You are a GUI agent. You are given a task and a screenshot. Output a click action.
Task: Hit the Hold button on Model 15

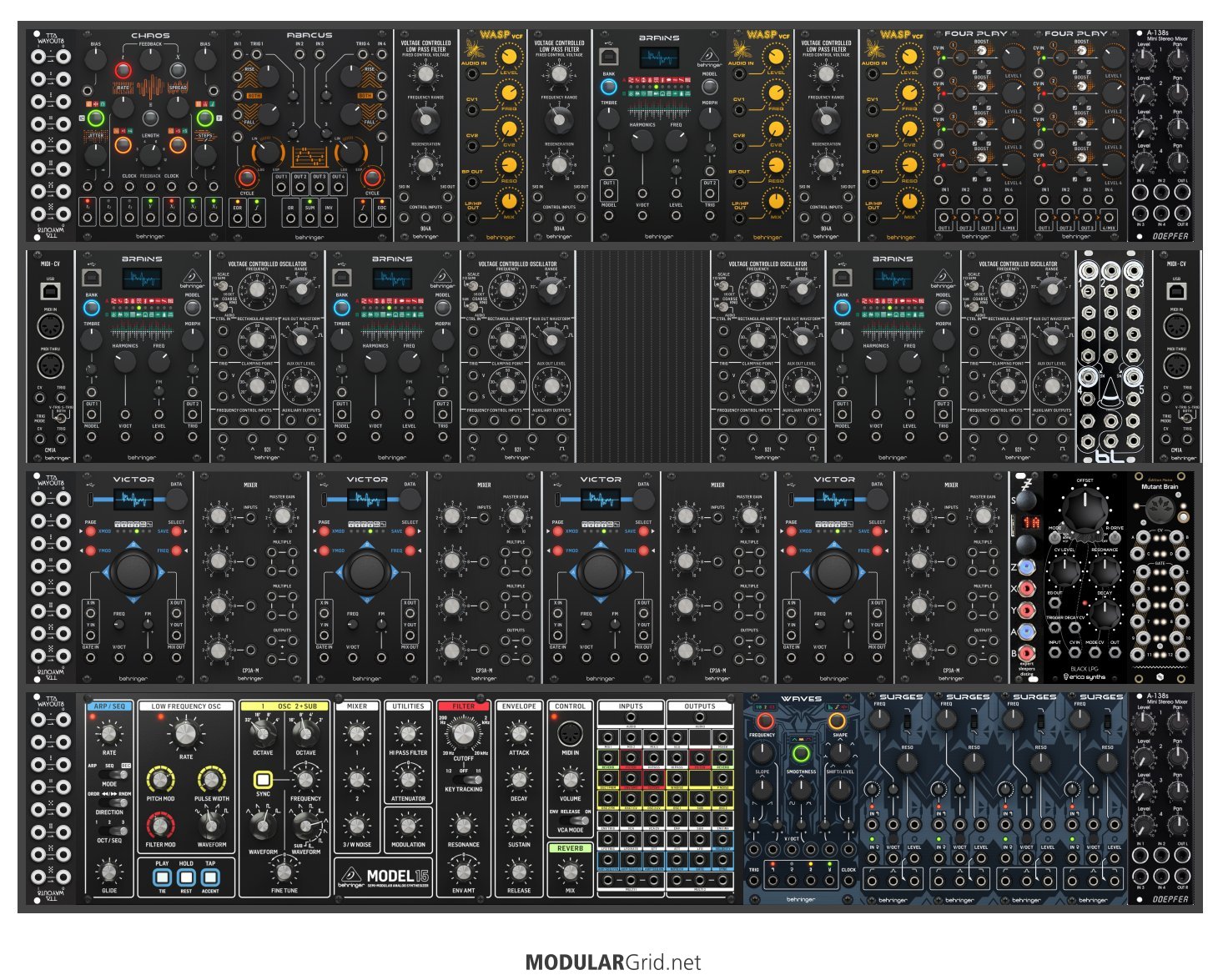point(186,877)
